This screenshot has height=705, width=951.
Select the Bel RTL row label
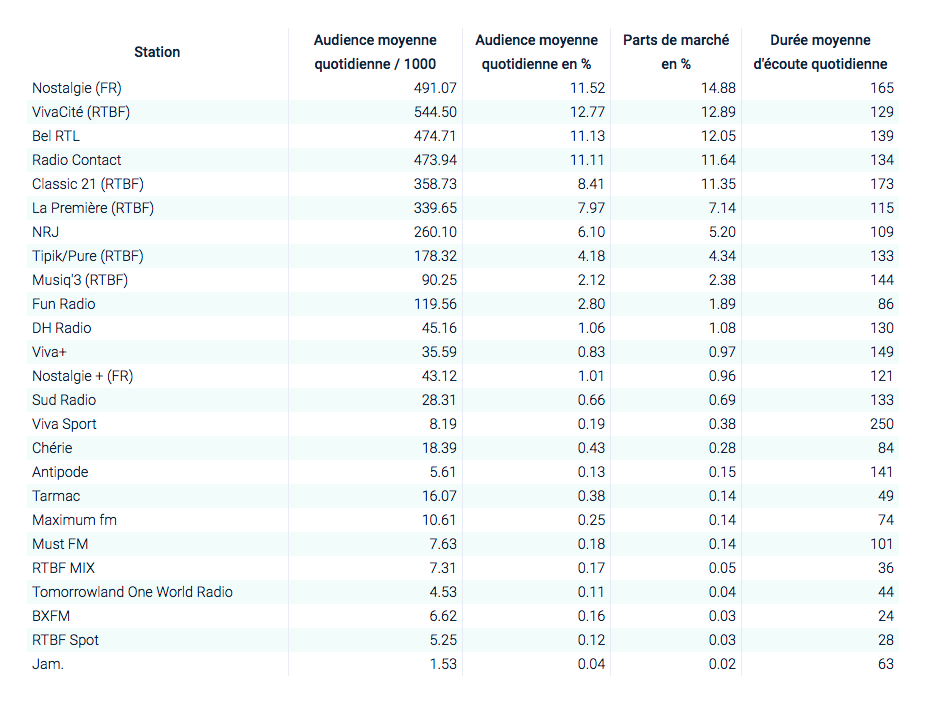(59, 136)
